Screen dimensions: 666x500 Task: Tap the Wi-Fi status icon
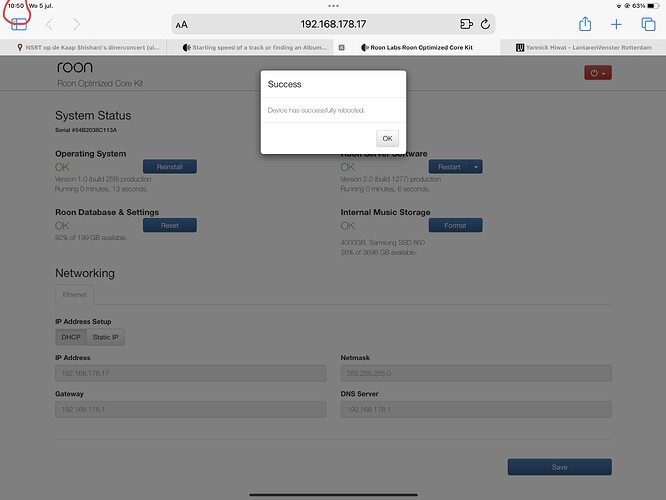618,6
